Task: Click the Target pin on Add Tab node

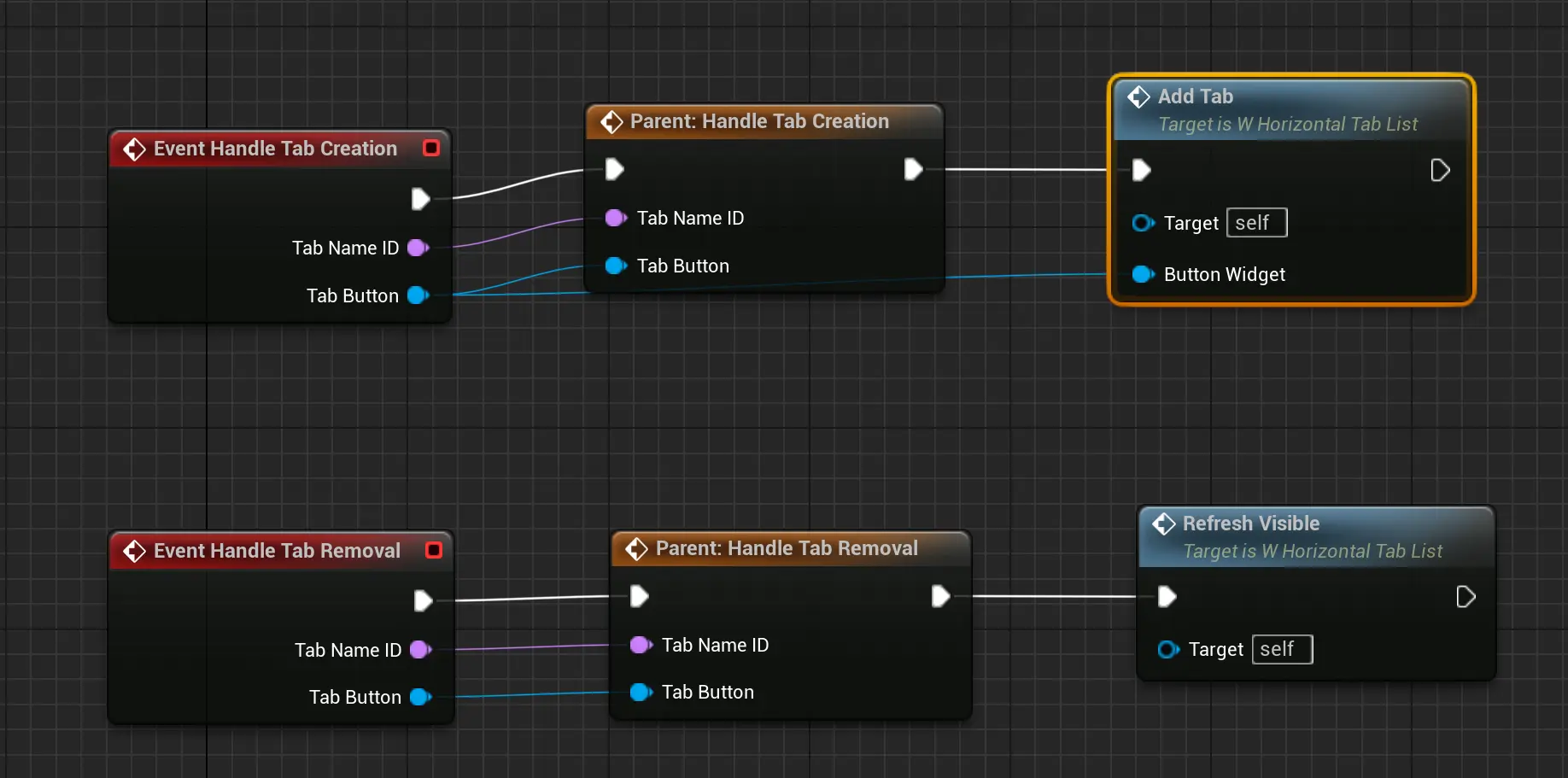Action: [1142, 223]
